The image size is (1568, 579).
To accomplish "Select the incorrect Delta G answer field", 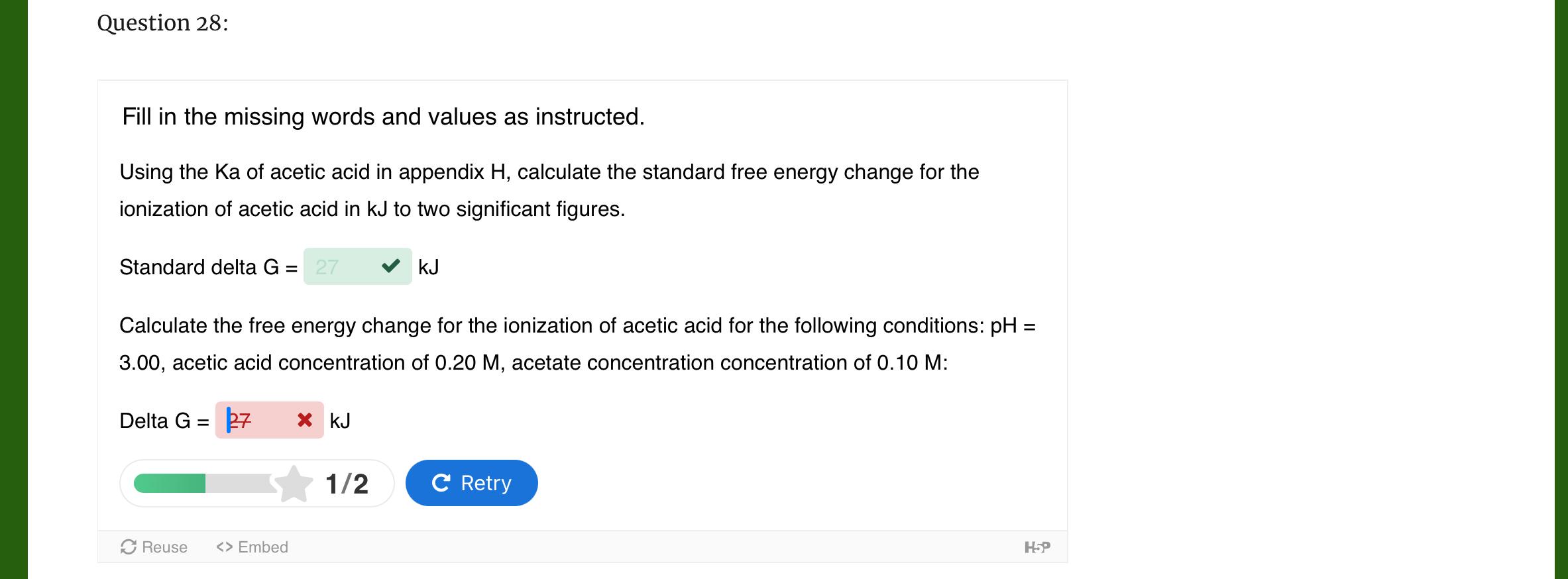I will 268,420.
